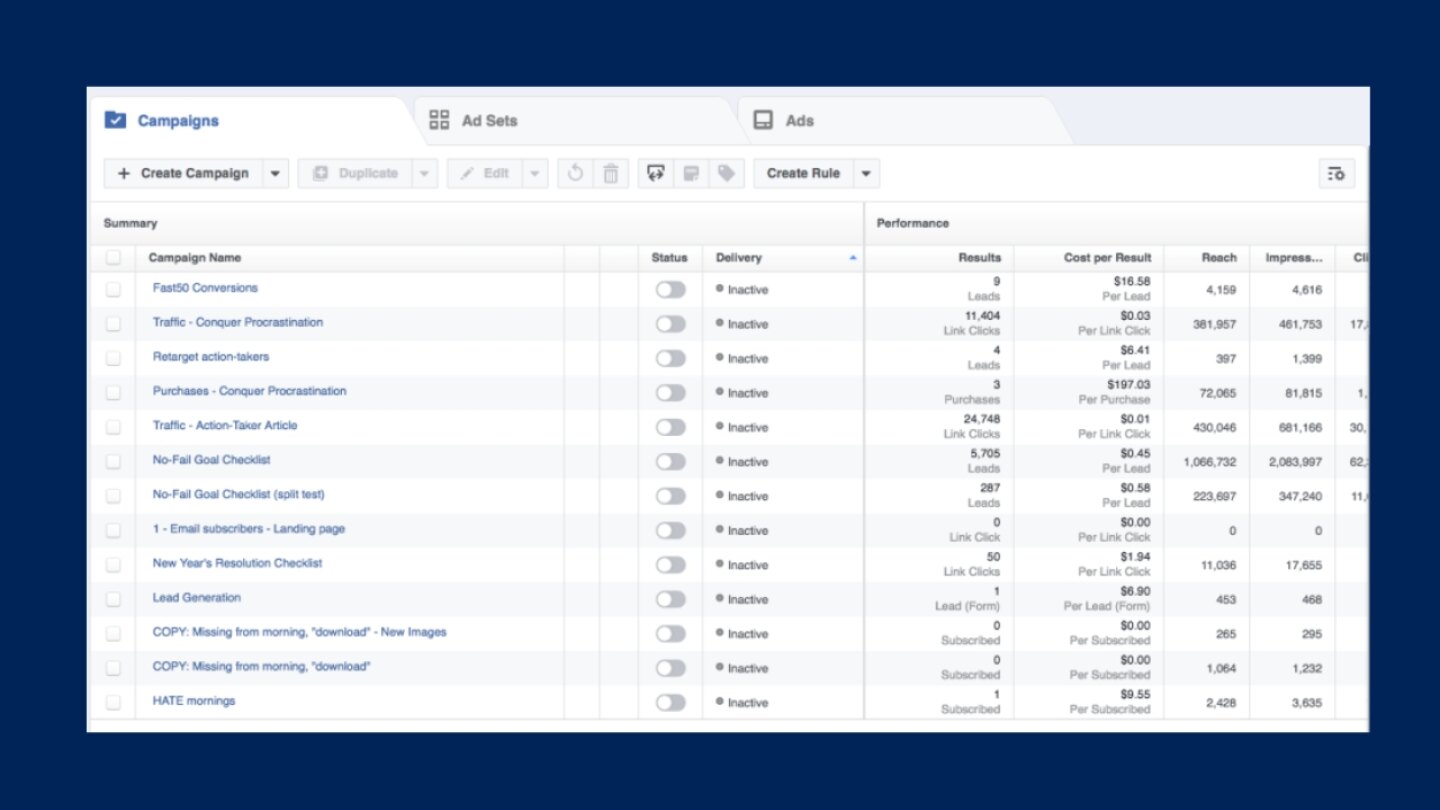Open COPY: Missing from morning - New Images campaign
Screen dimensions: 1440x810
coord(300,632)
